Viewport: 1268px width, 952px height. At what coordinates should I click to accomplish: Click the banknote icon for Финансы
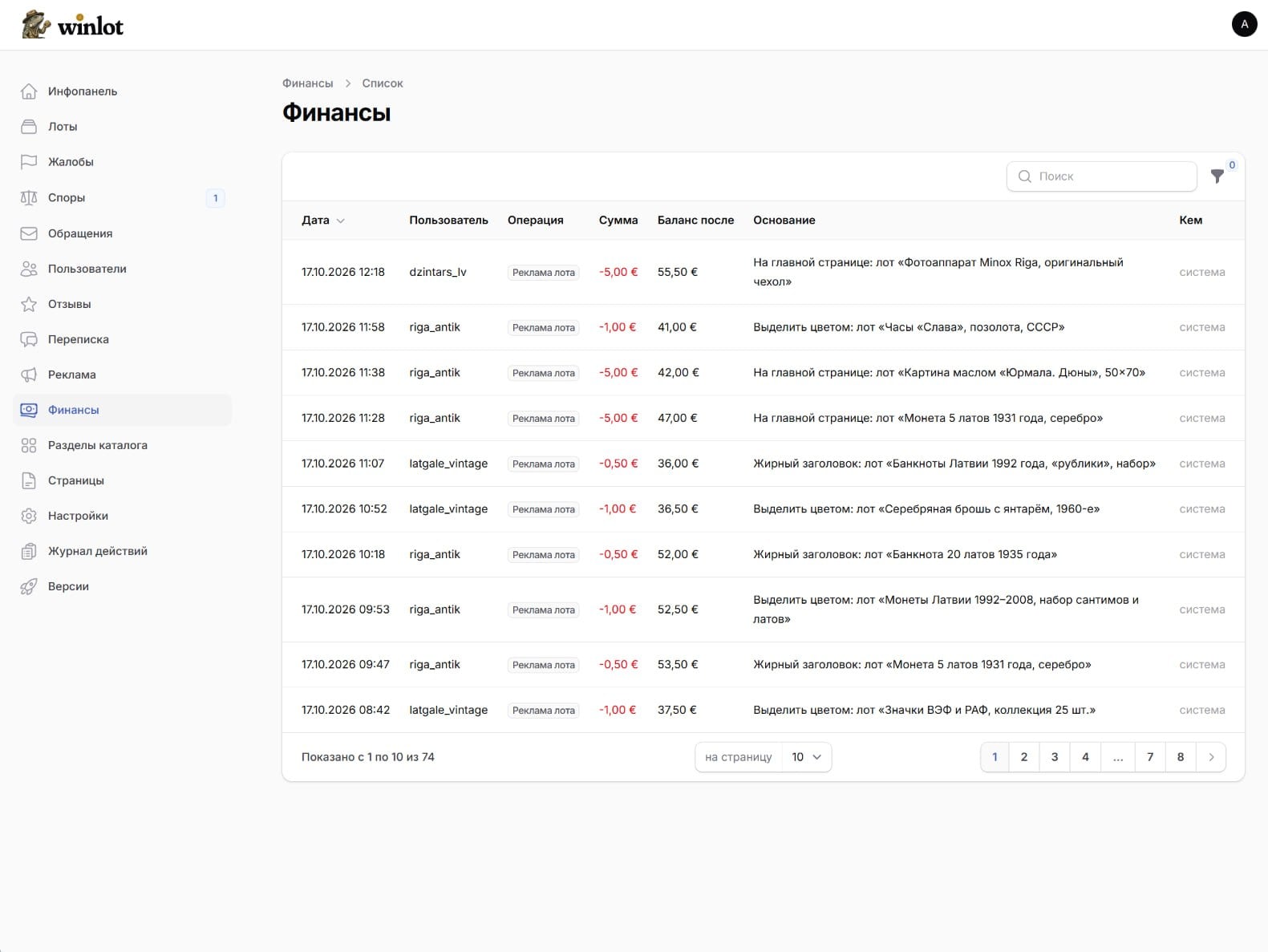coord(29,410)
